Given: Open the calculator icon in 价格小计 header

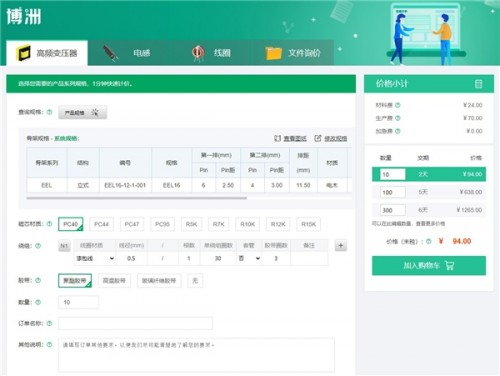Looking at the screenshot, I should coord(478,84).
